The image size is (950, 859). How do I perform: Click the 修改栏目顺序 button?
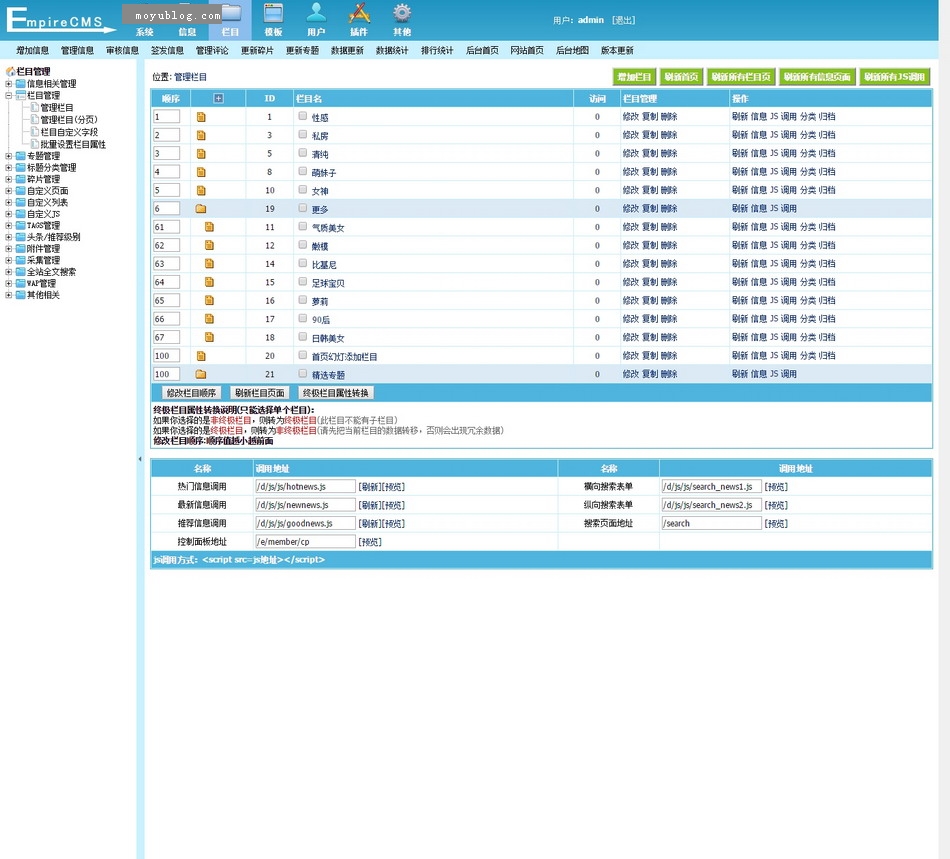[x=191, y=393]
